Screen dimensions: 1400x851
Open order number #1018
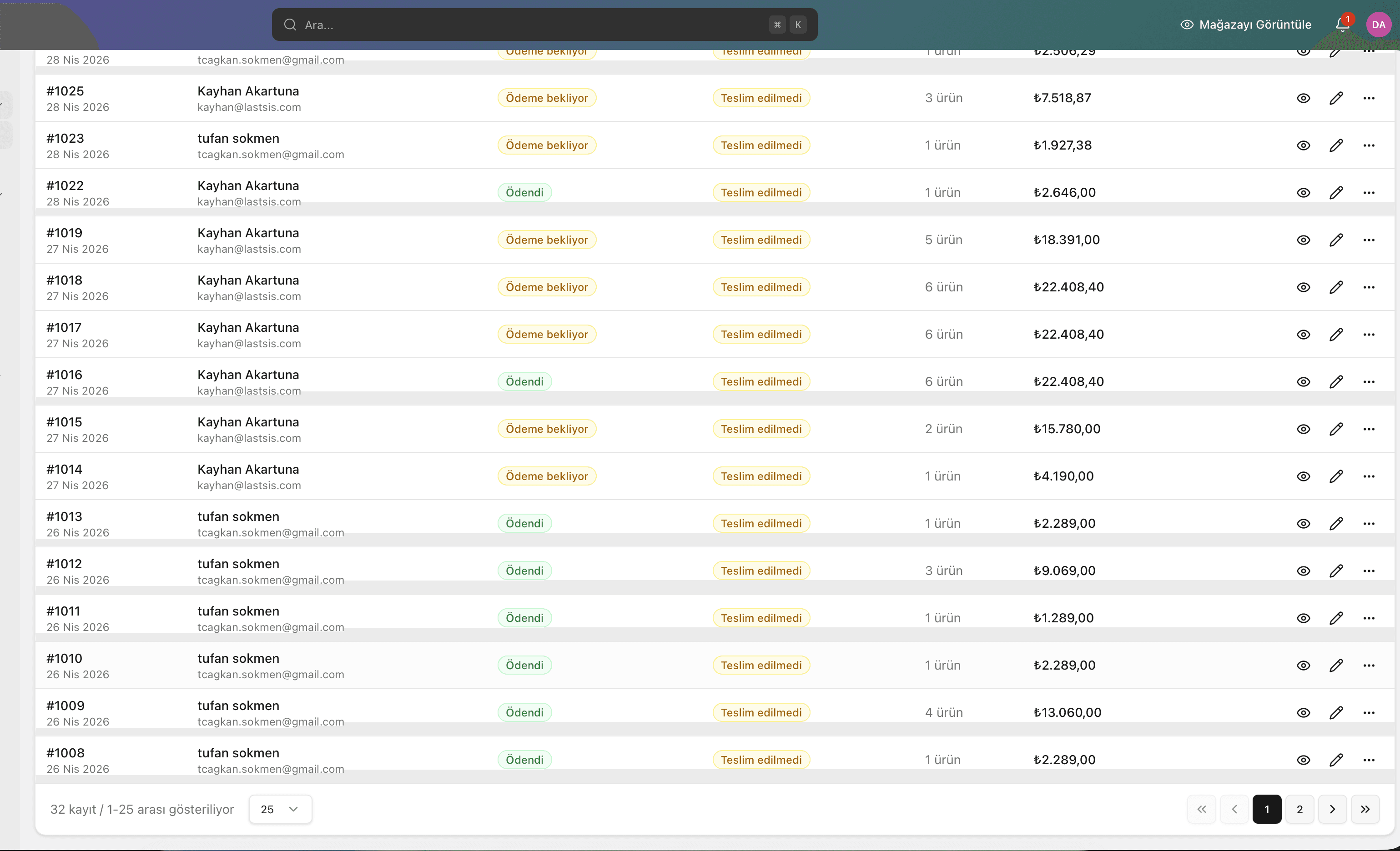(x=64, y=280)
